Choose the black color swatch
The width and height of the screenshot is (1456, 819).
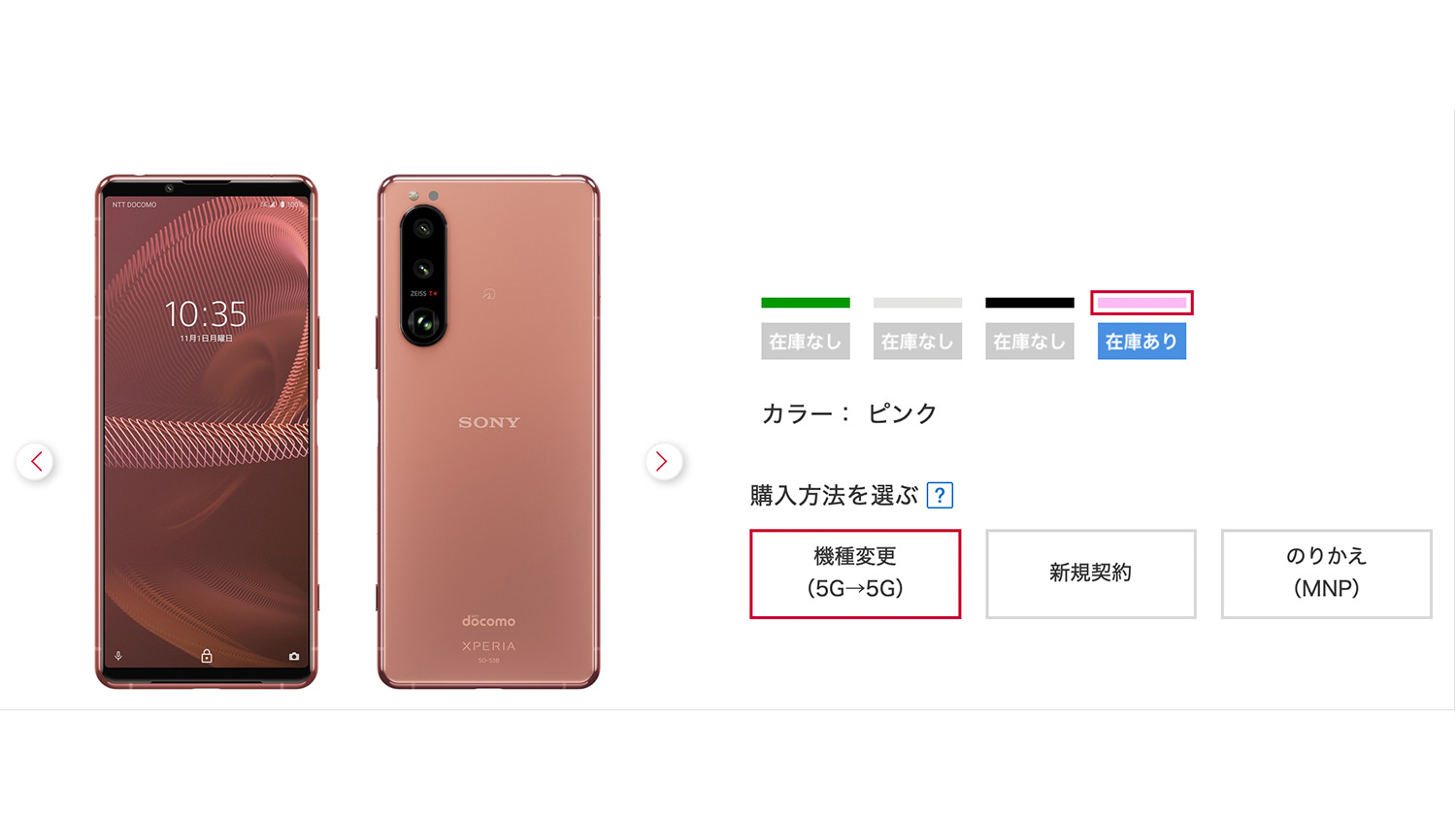1030,303
